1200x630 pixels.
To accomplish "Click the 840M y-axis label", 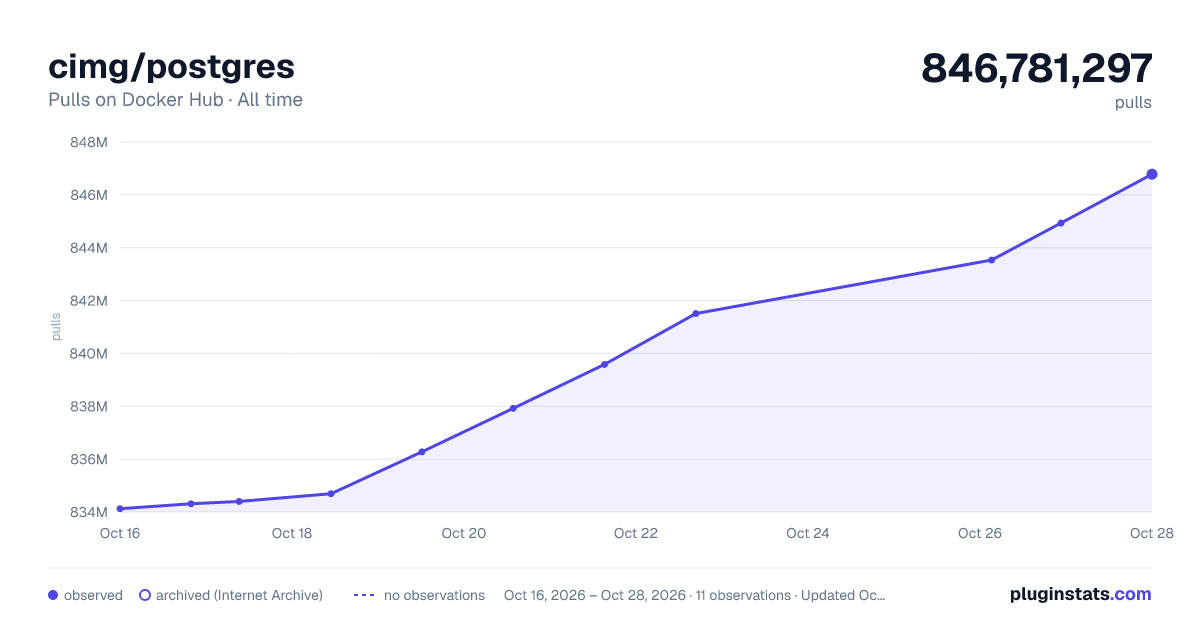I will pyautogui.click(x=89, y=354).
